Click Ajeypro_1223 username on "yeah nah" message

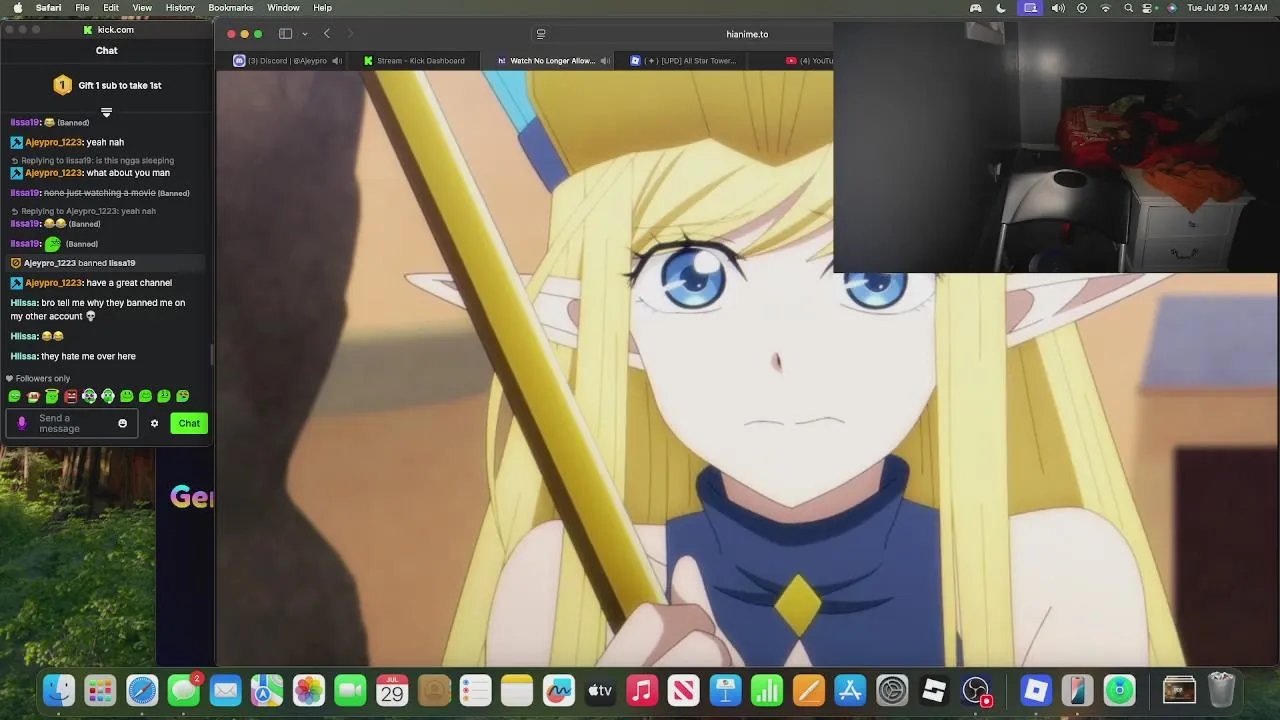(x=54, y=142)
